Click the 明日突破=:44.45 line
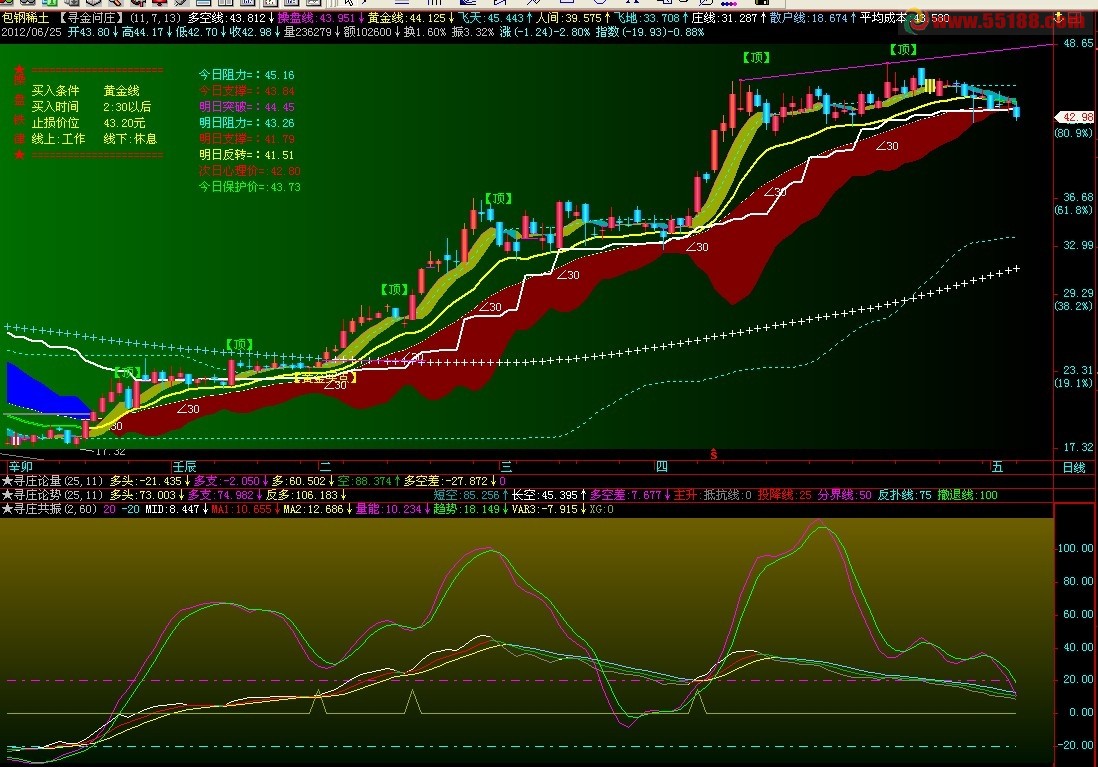The height and width of the screenshot is (767, 1098). coord(246,107)
